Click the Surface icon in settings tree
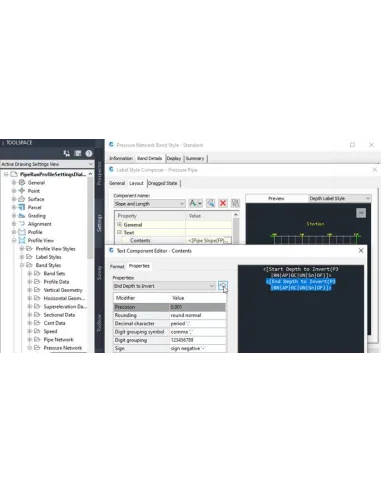 tap(22, 199)
